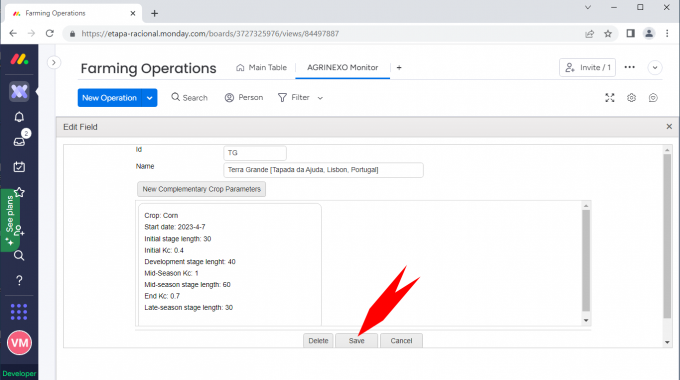Select the Corn crop parameters card
The width and height of the screenshot is (680, 380).
click(230, 264)
